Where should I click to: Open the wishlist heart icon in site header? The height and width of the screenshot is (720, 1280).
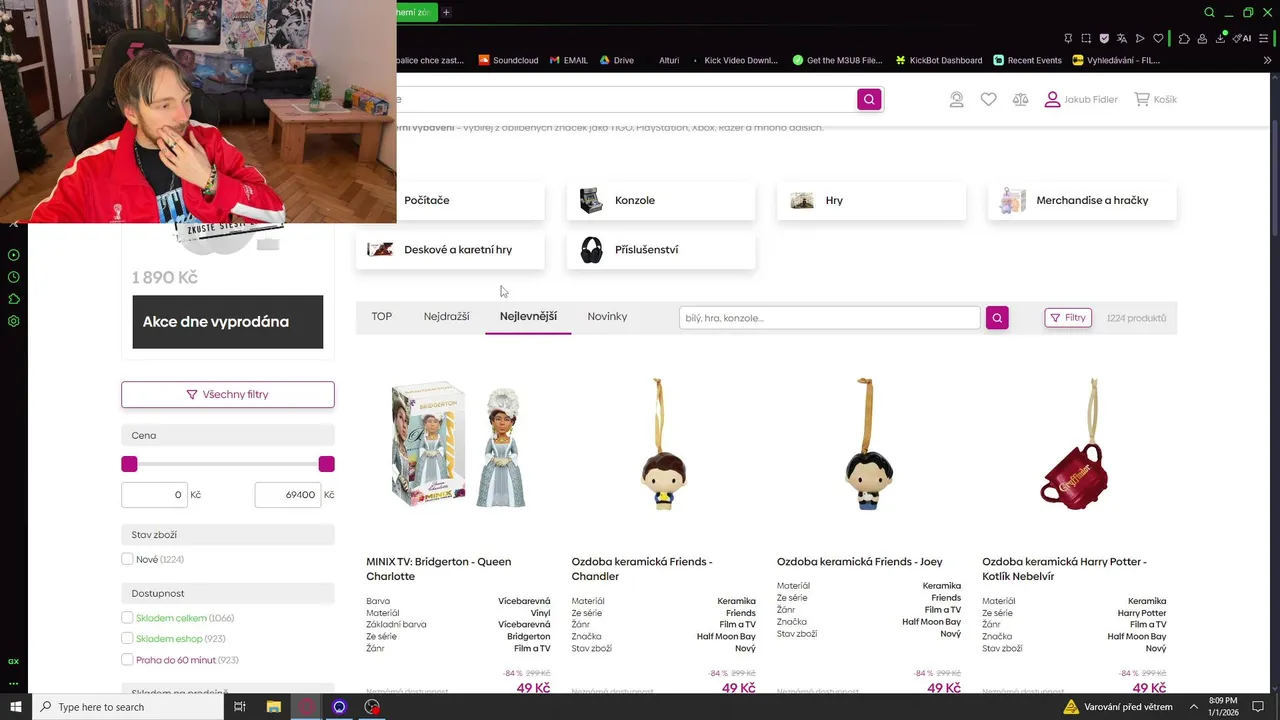(988, 100)
